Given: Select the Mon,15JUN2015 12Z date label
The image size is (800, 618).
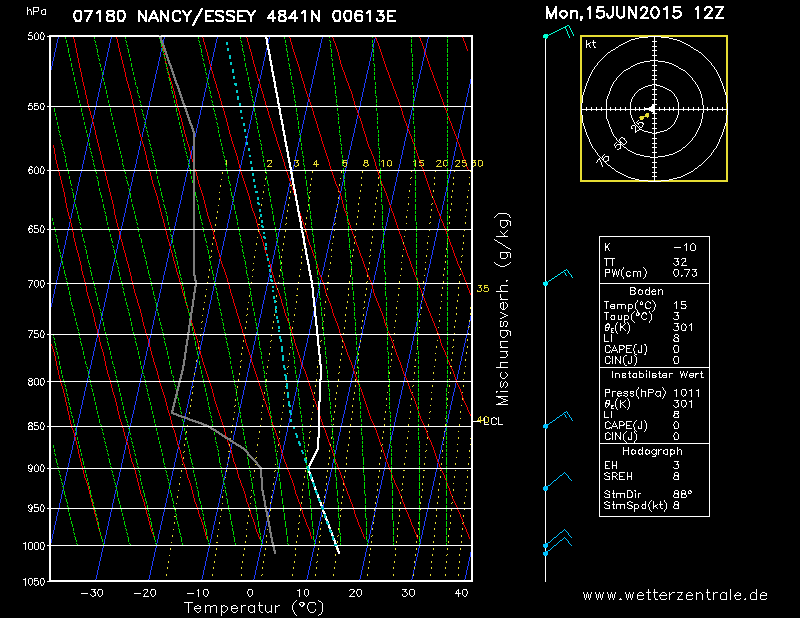Looking at the screenshot, I should [x=637, y=14].
